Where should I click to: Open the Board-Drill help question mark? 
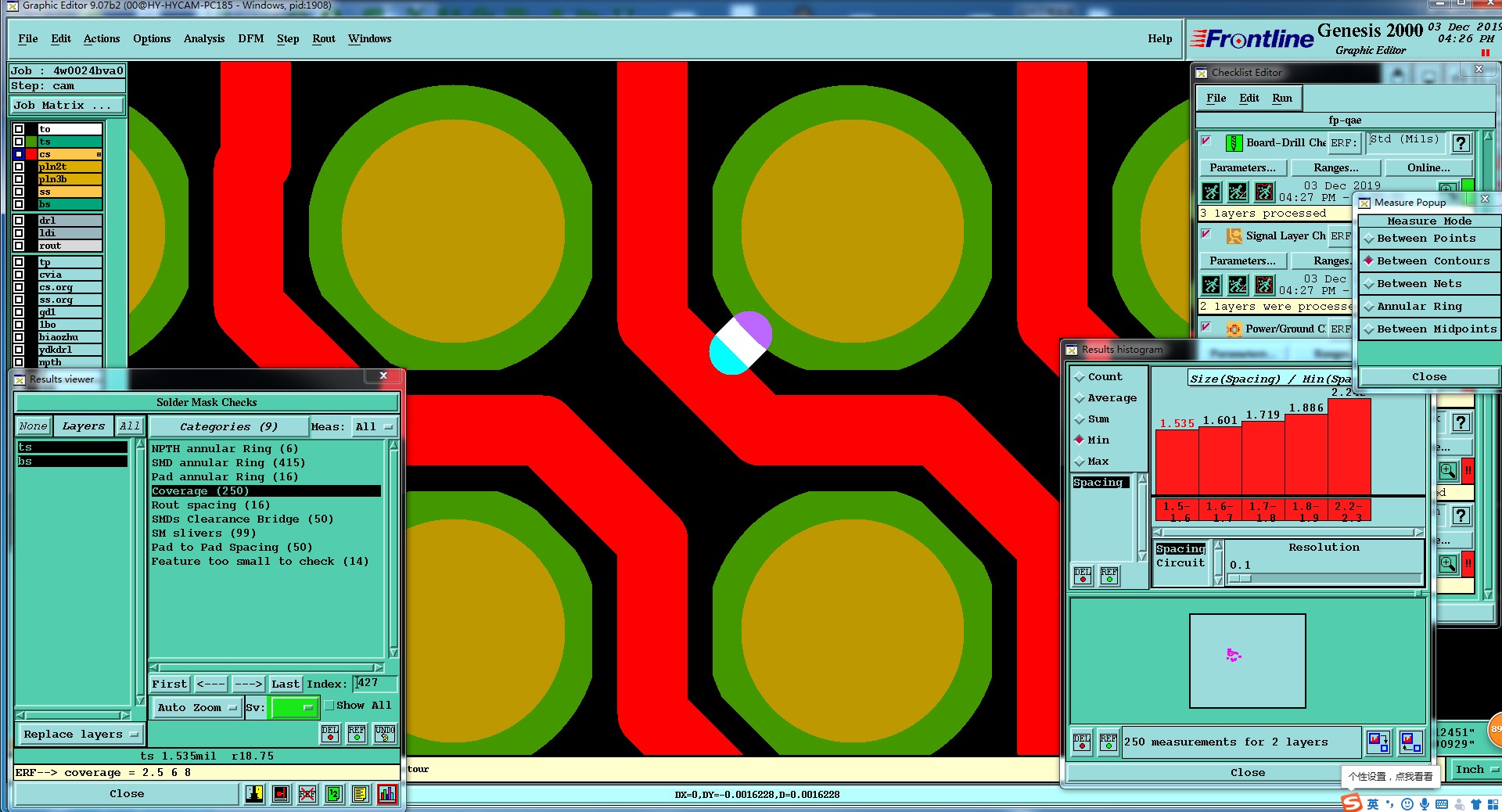pyautogui.click(x=1461, y=143)
